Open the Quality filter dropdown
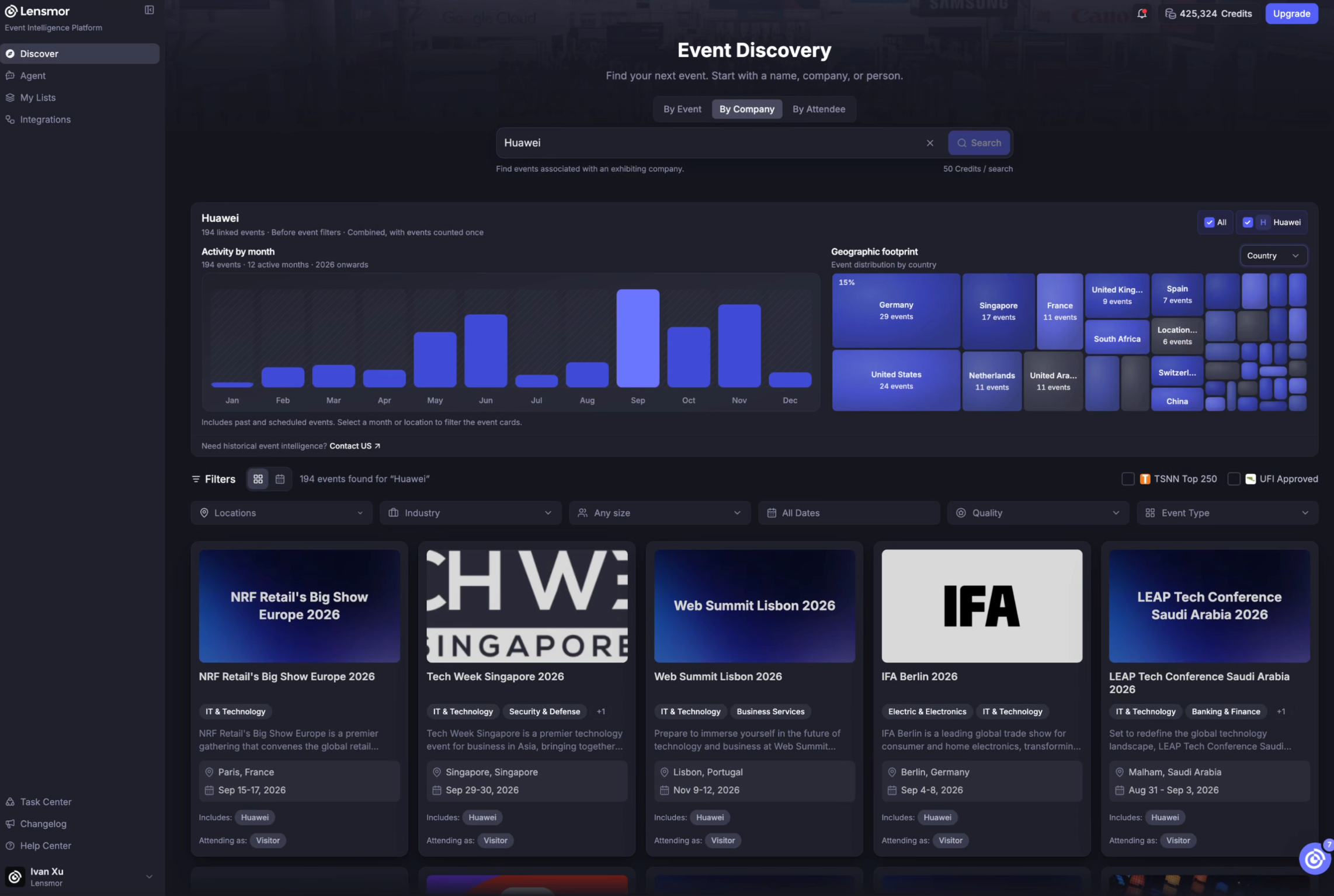Viewport: 1334px width, 896px height. [x=1038, y=513]
